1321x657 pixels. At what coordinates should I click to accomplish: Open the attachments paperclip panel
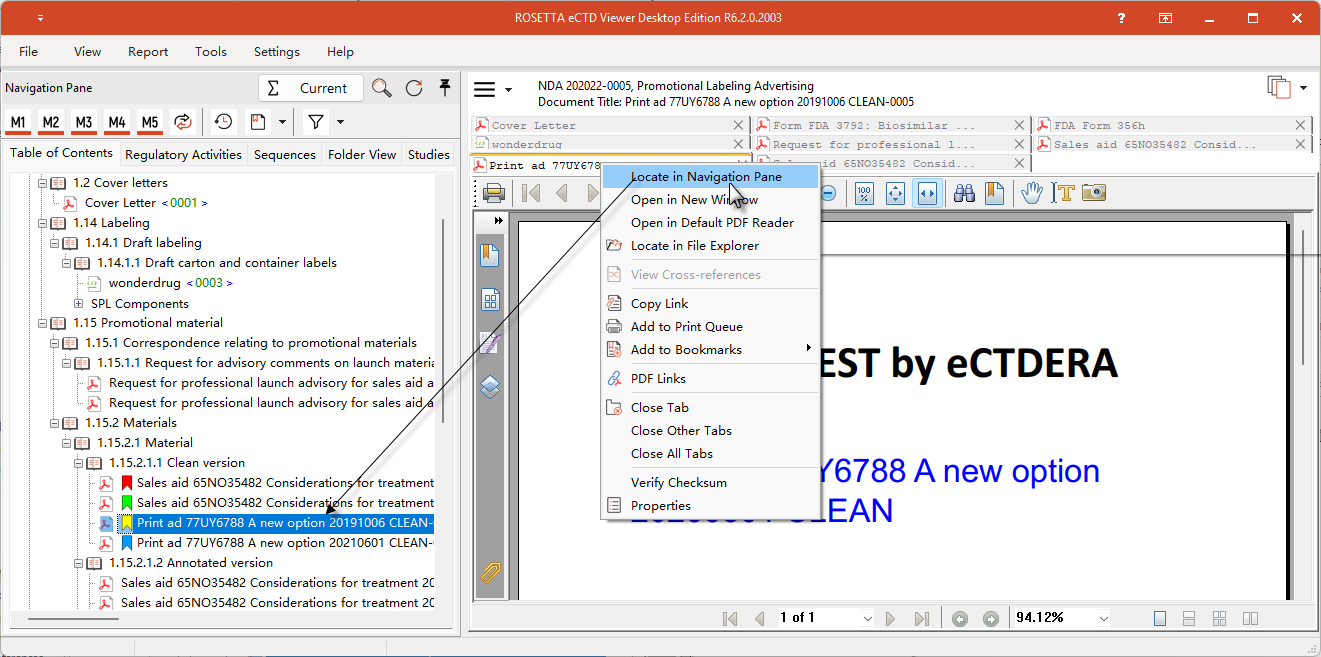tap(490, 573)
